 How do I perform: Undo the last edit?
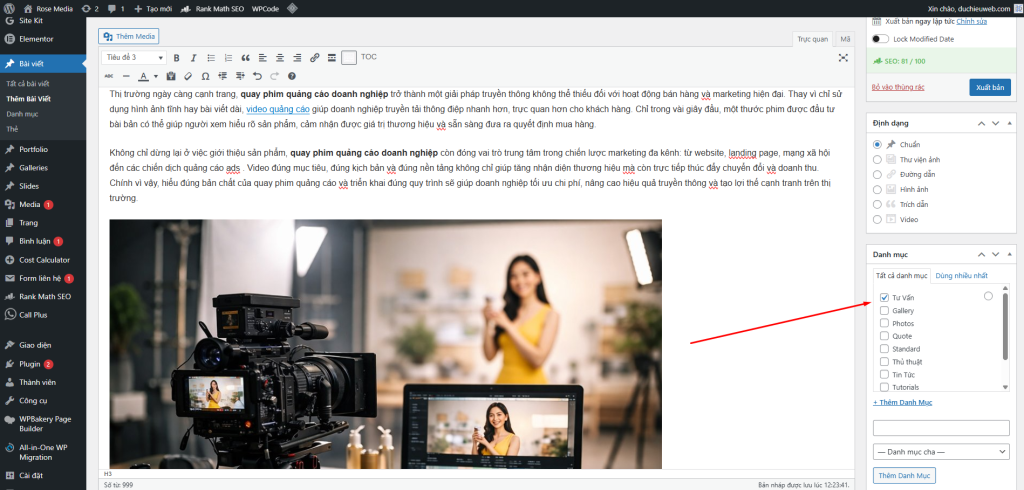[x=257, y=76]
